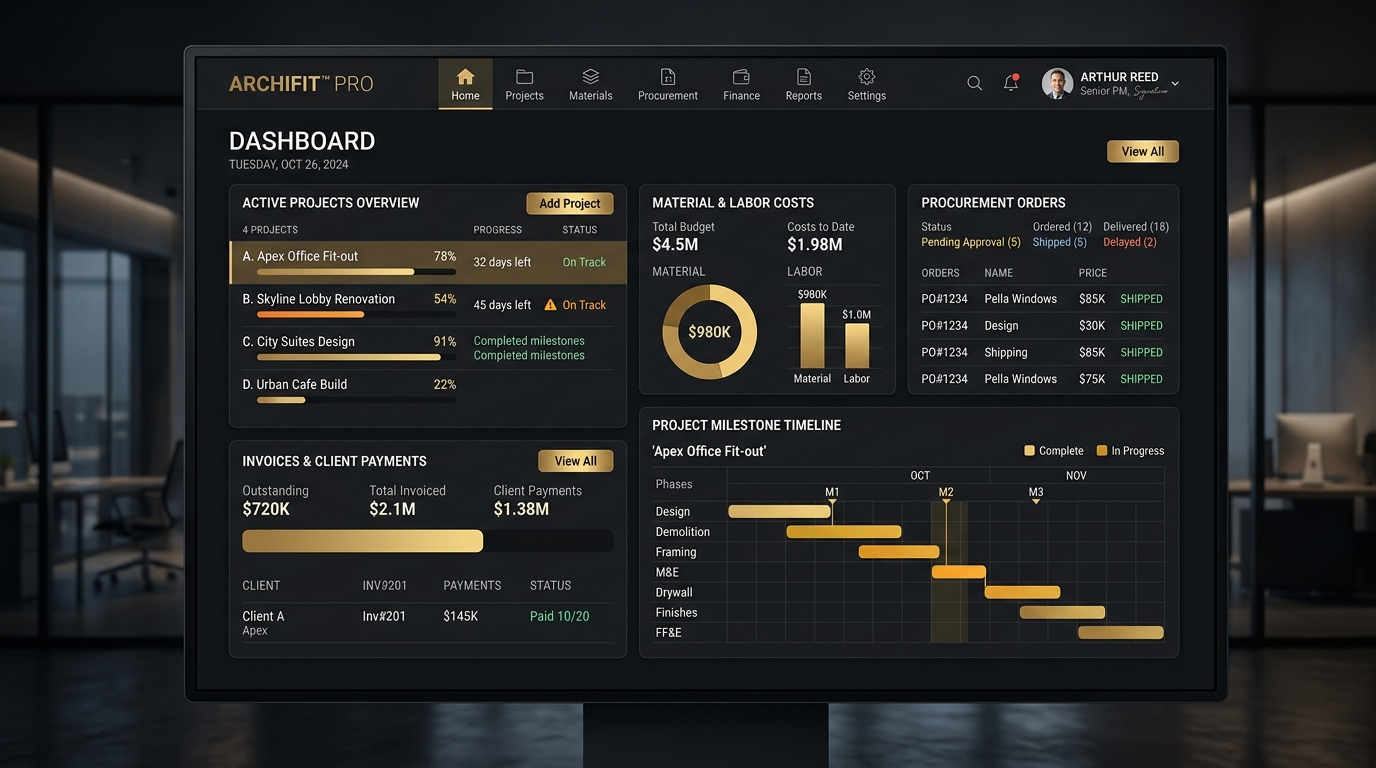Click the 'Ordered (12)' status filter

[1062, 227]
